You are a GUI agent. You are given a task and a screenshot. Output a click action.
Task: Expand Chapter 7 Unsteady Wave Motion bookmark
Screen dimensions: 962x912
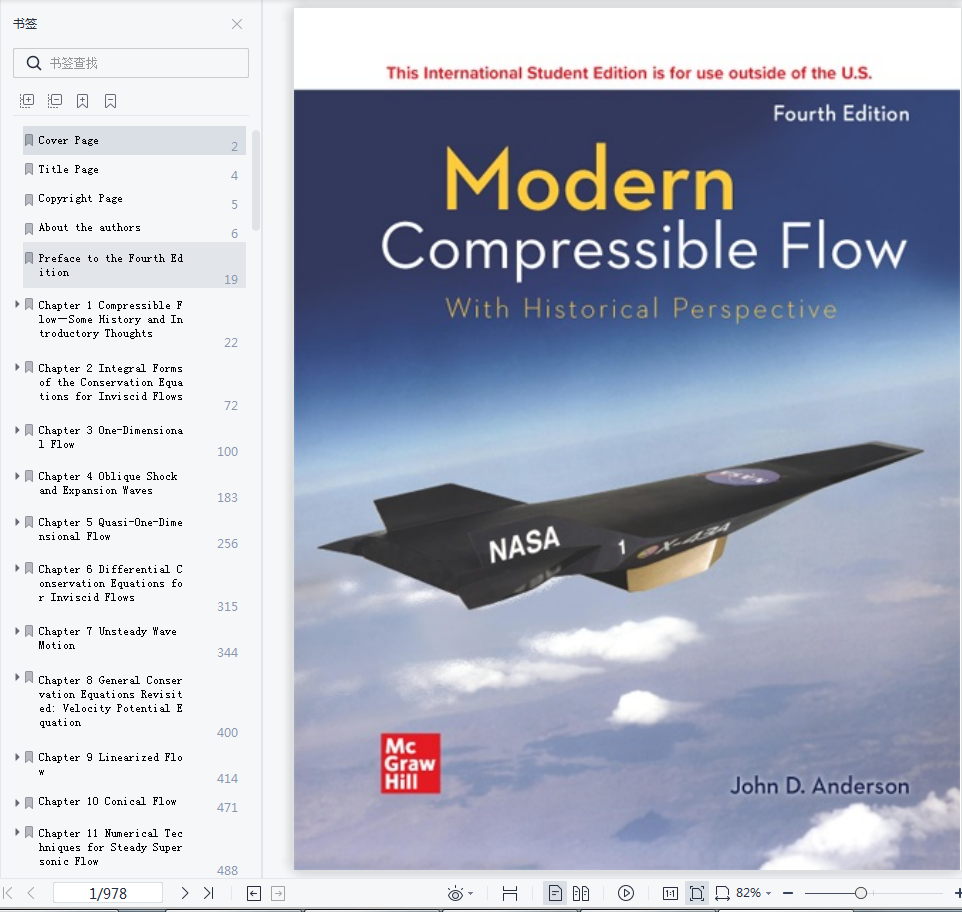(17, 630)
